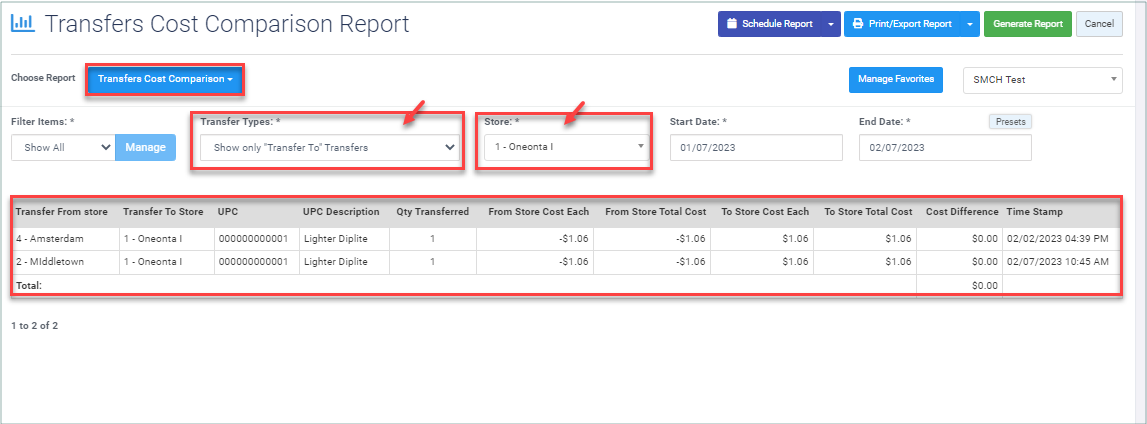Open Schedule Report split-button arrow
1147x424 pixels.
point(830,23)
